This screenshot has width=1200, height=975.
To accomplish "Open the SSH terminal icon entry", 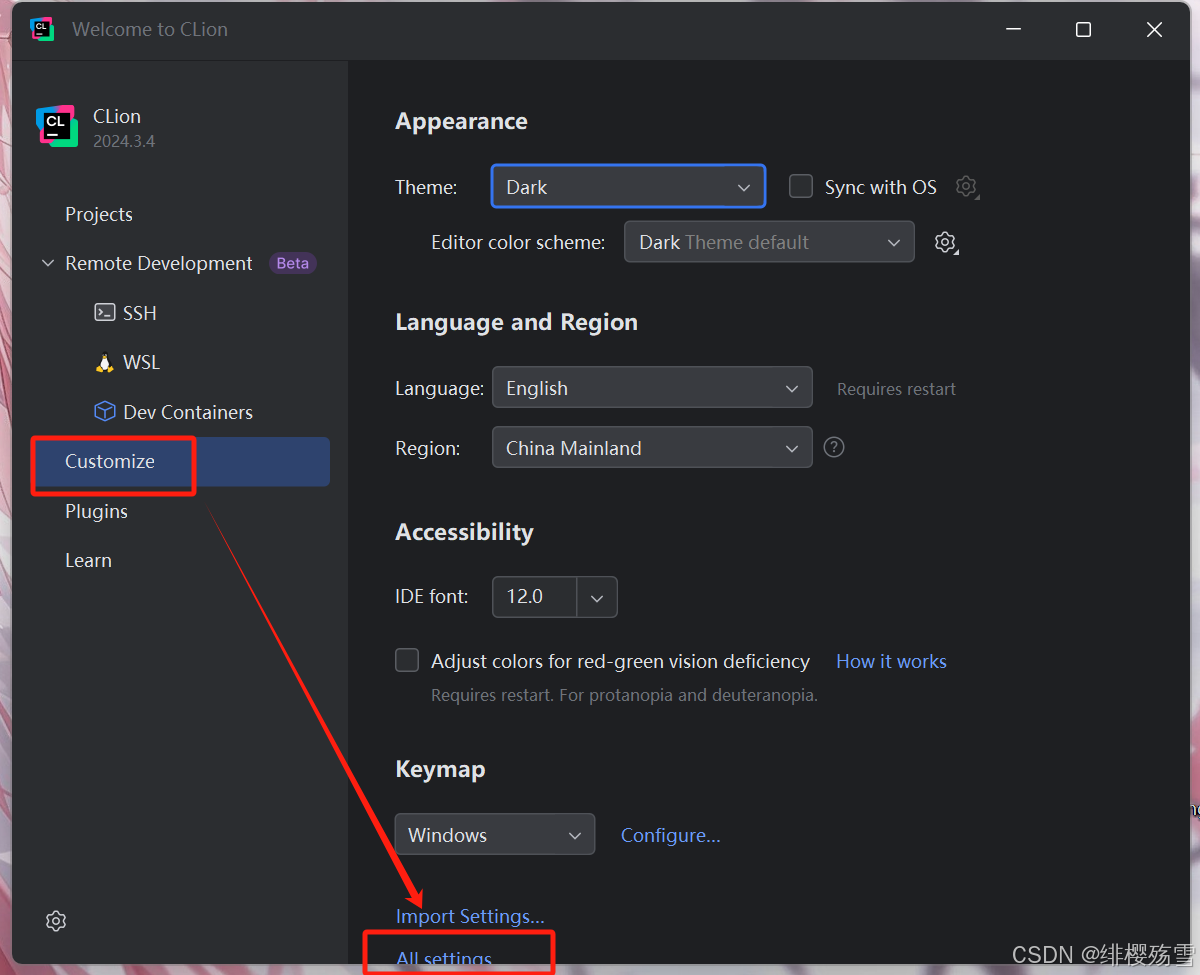I will tap(105, 312).
